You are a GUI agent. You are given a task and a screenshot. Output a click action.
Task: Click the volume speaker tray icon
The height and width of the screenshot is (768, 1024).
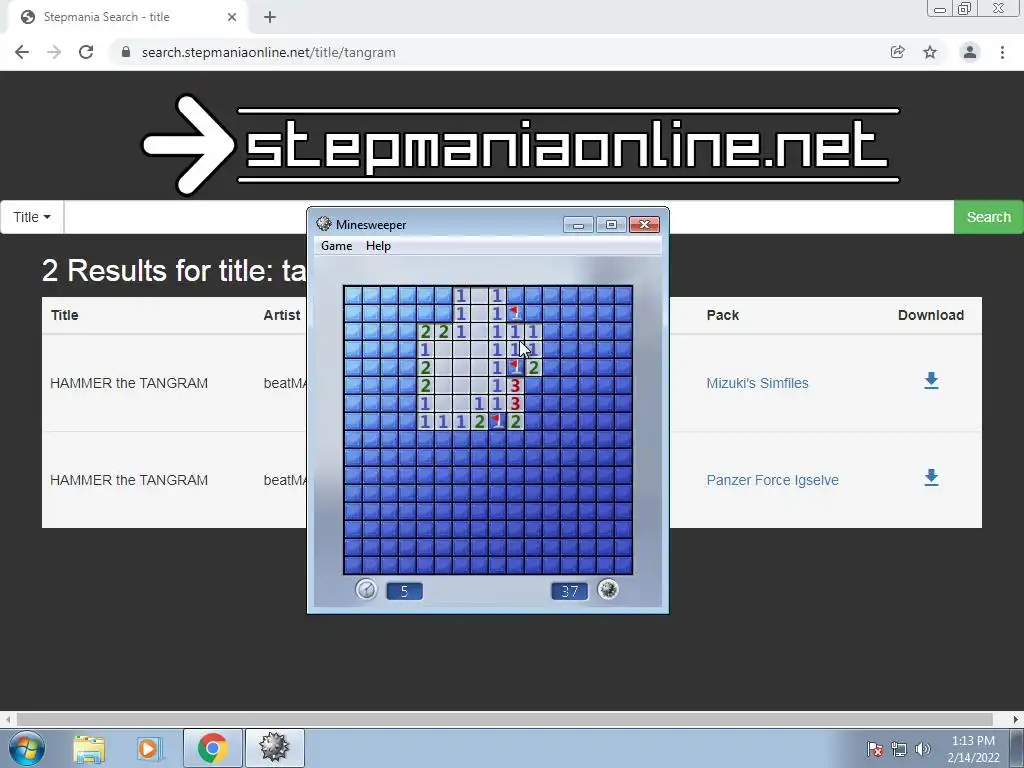point(922,748)
